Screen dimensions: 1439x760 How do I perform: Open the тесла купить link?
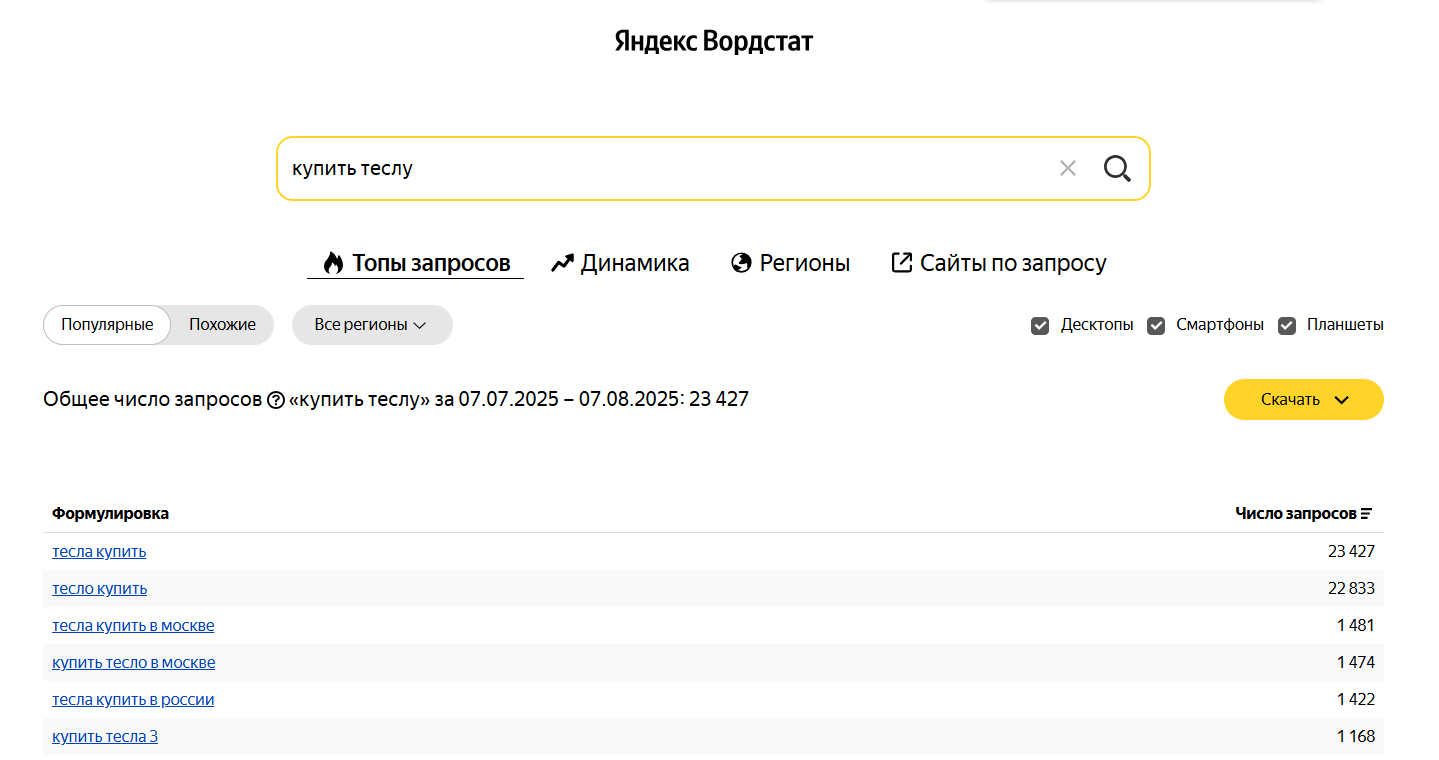click(x=99, y=552)
